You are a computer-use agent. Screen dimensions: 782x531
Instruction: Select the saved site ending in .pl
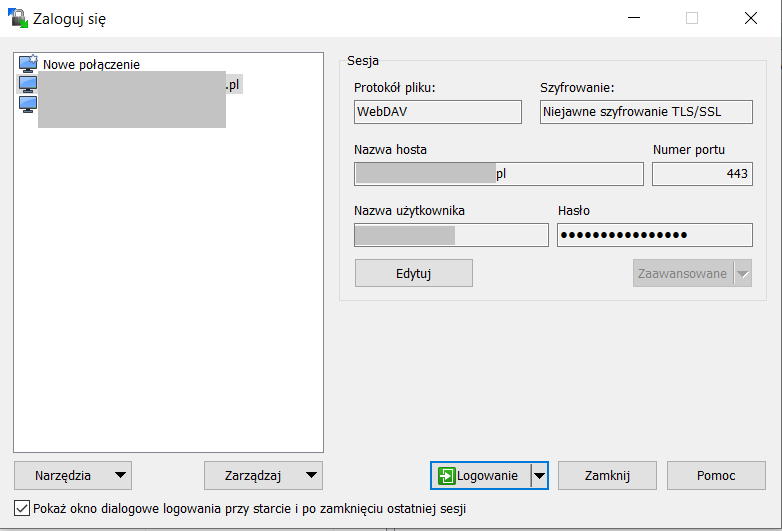(130, 86)
